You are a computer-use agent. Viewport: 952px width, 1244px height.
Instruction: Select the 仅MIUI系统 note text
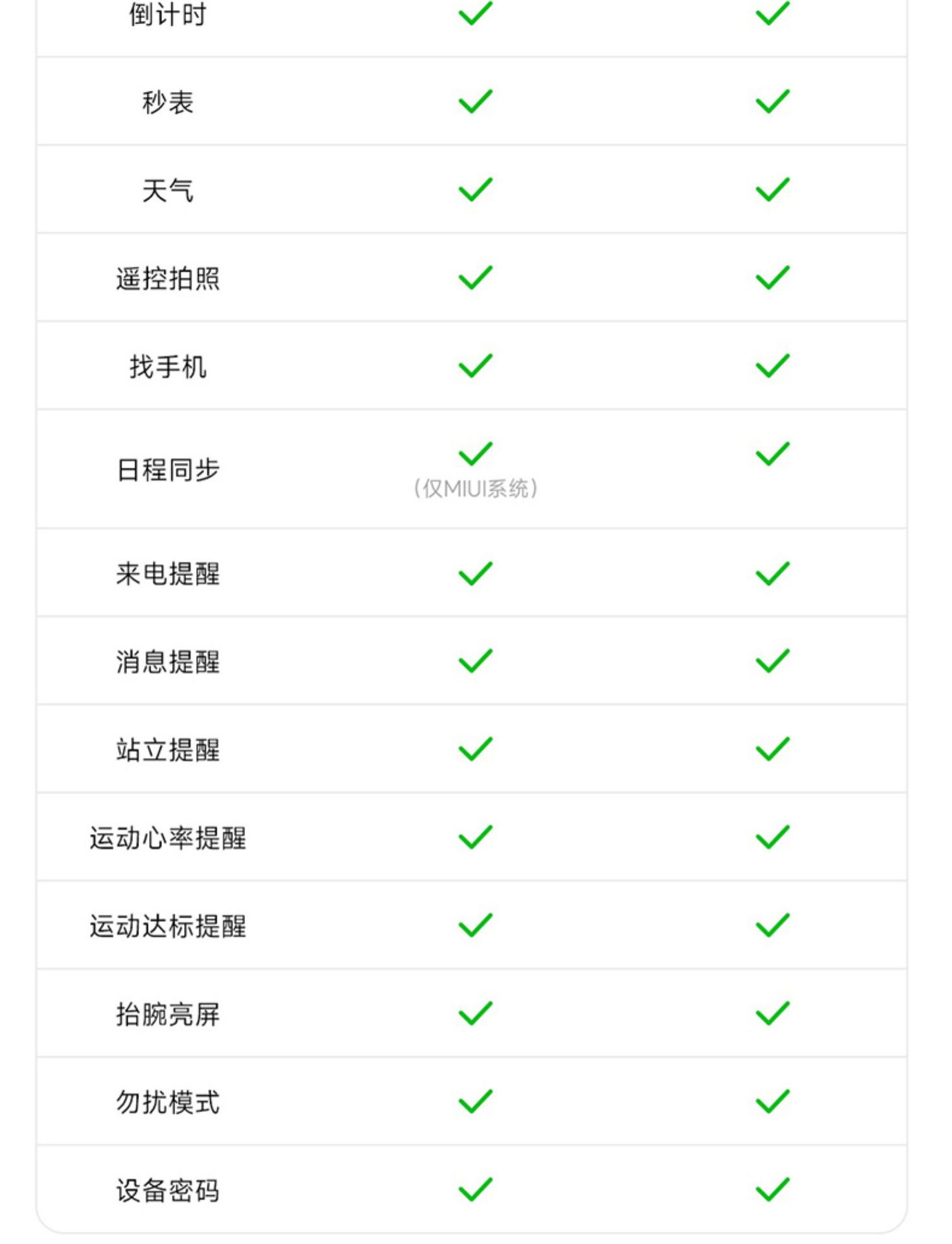pyautogui.click(x=475, y=489)
